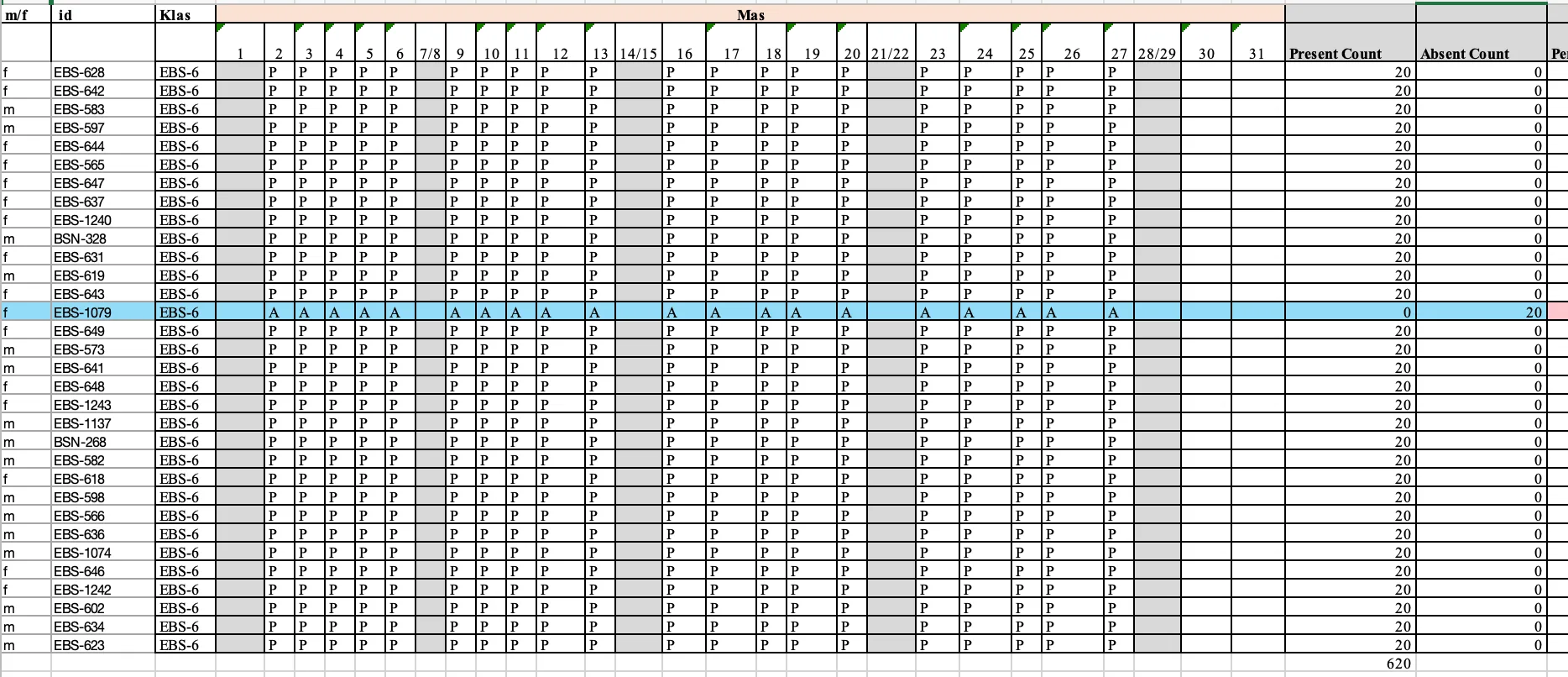Click the 620 total cell
The width and height of the screenshot is (1568, 677).
coord(1350,663)
